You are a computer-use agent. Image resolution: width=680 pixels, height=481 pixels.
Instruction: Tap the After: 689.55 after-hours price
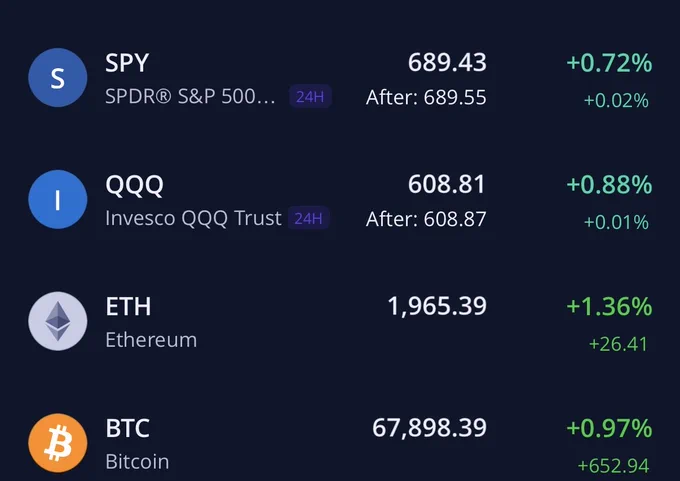(x=426, y=98)
